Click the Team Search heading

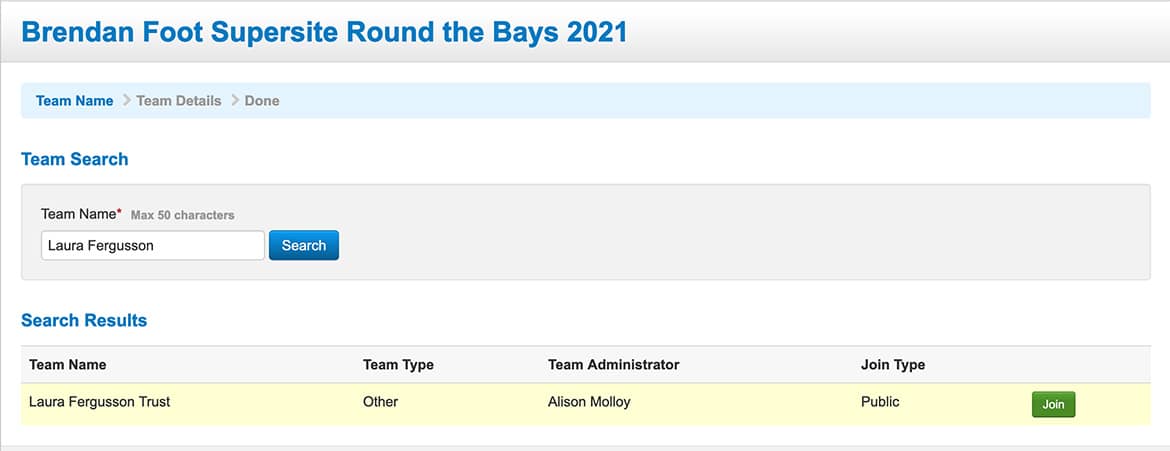[x=74, y=159]
